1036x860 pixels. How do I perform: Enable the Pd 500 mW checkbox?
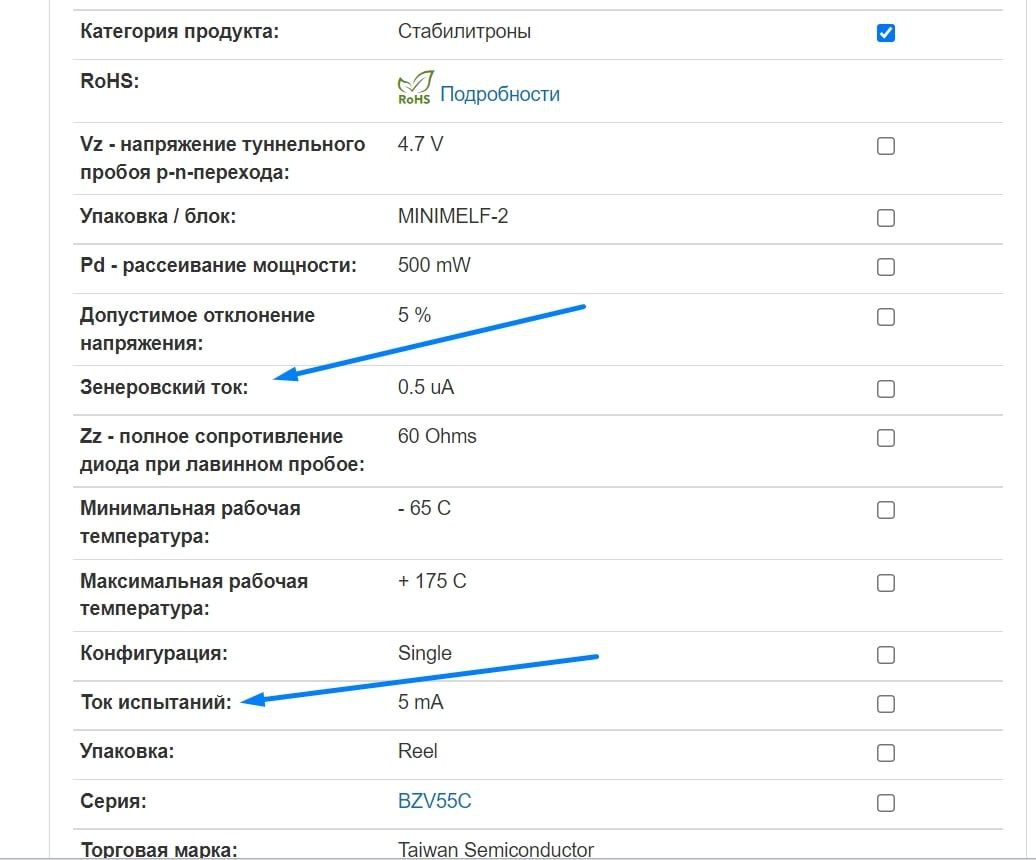pos(885,266)
